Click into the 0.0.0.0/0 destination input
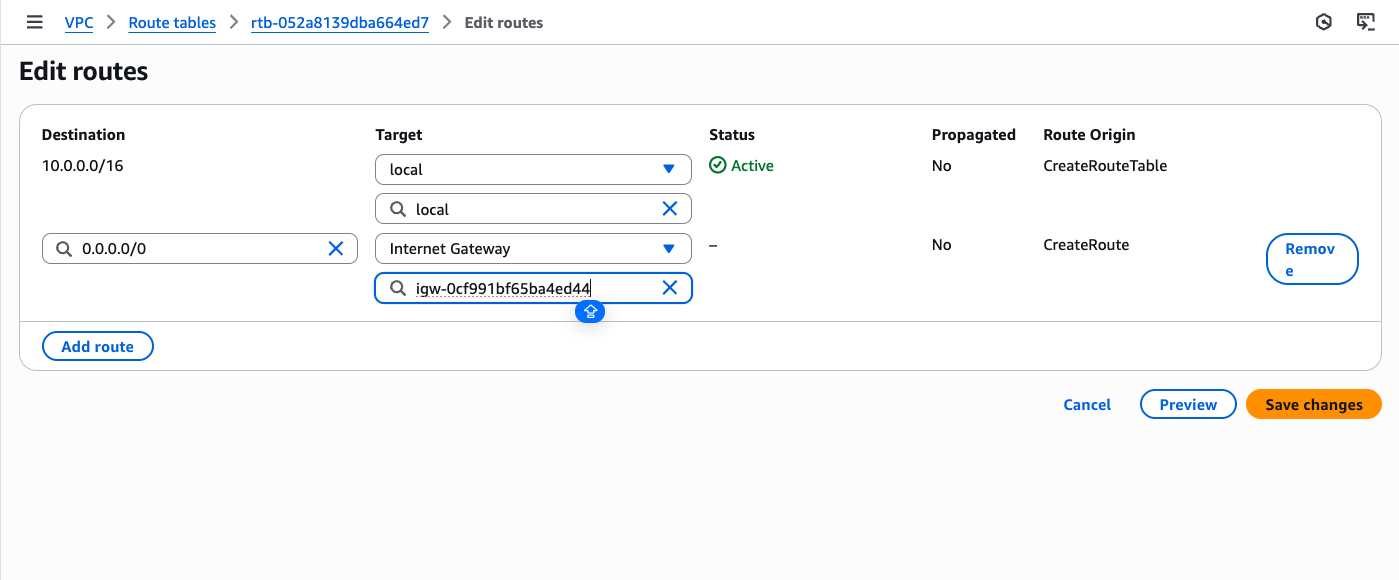This screenshot has height=580, width=1399. coord(200,249)
